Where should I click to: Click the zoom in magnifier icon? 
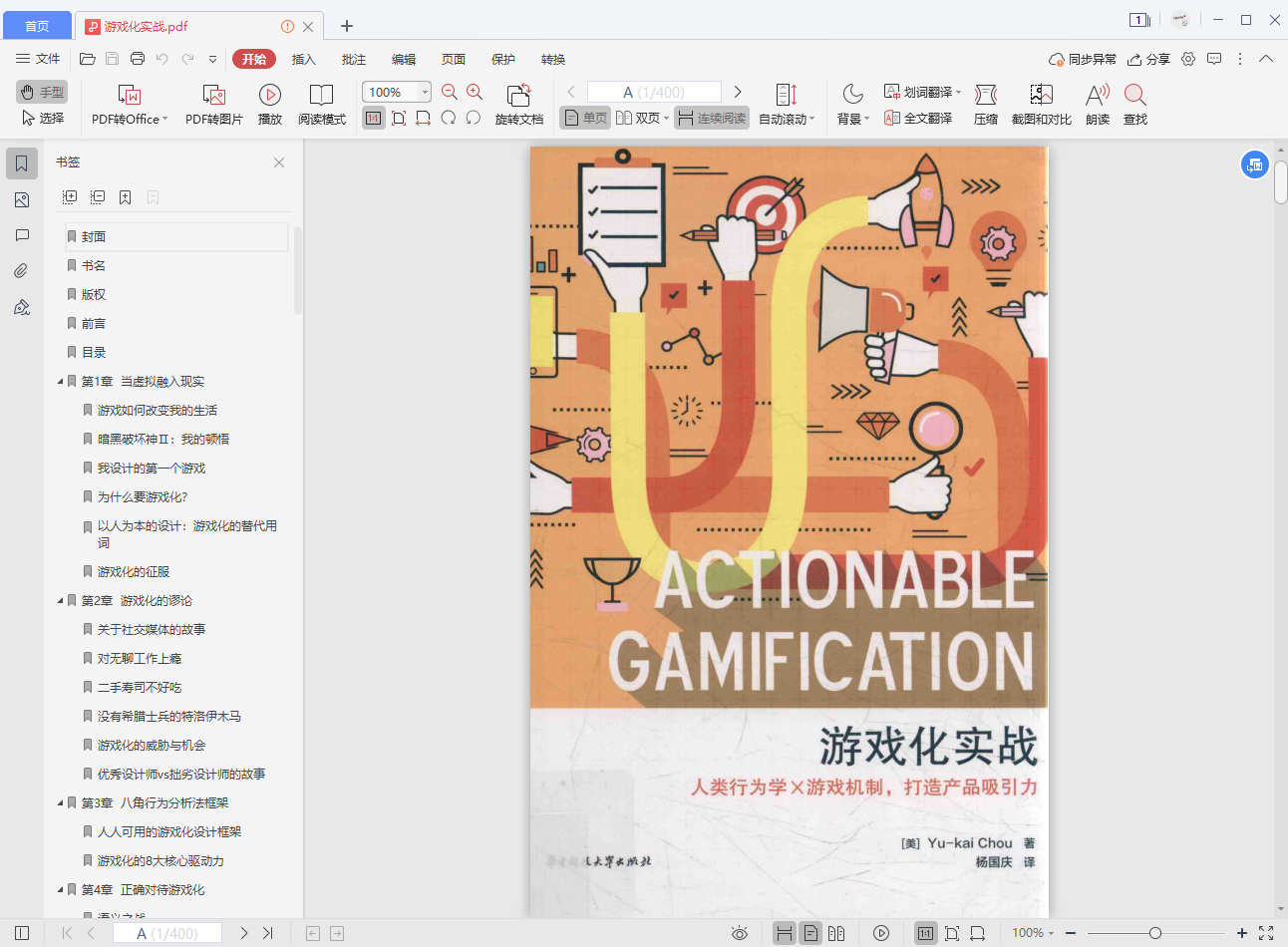[475, 92]
